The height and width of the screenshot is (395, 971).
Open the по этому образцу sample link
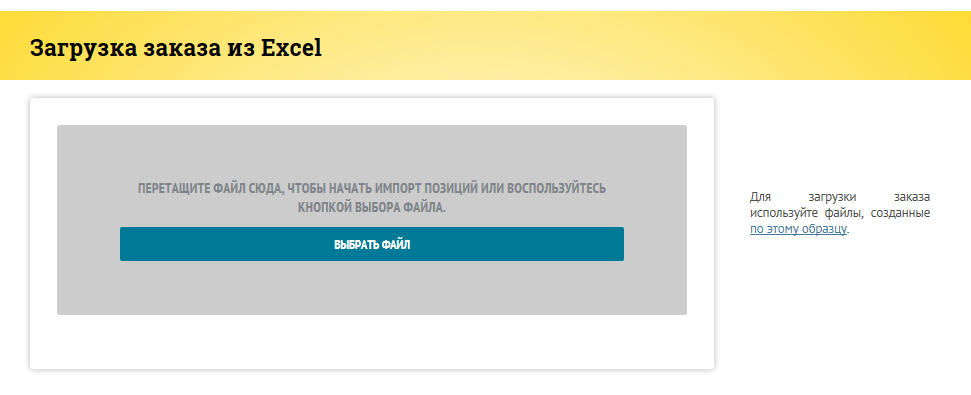(x=798, y=229)
